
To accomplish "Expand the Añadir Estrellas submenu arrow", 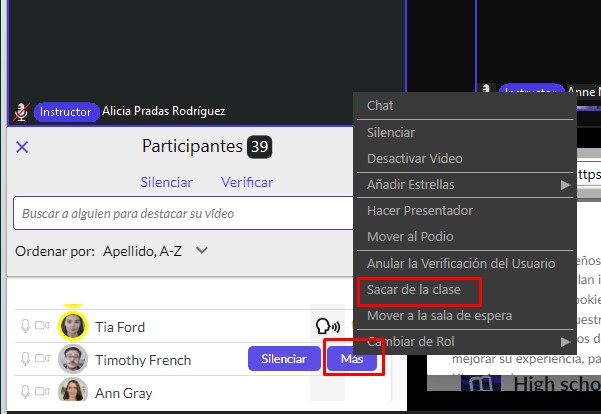I will tap(565, 185).
